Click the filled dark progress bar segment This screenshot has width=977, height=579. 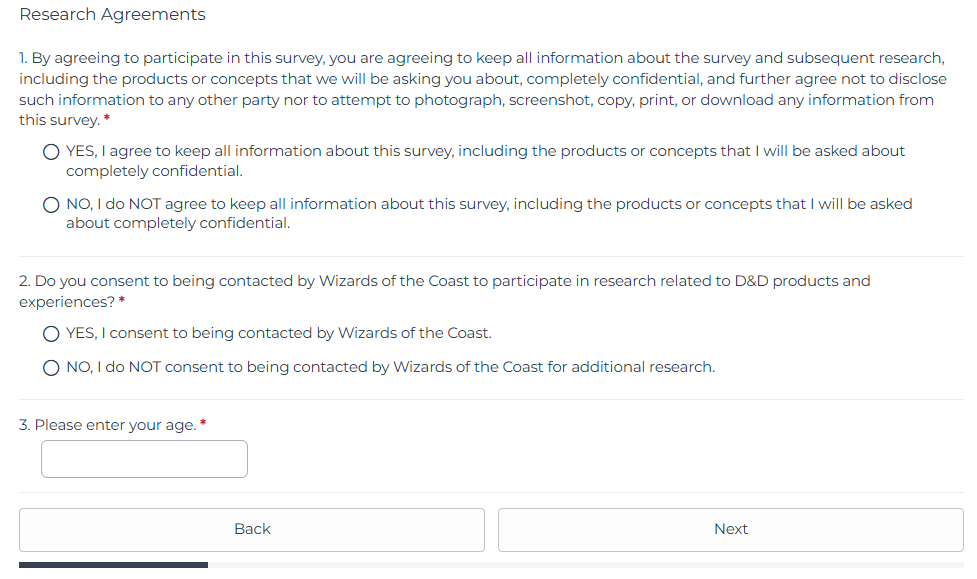113,565
